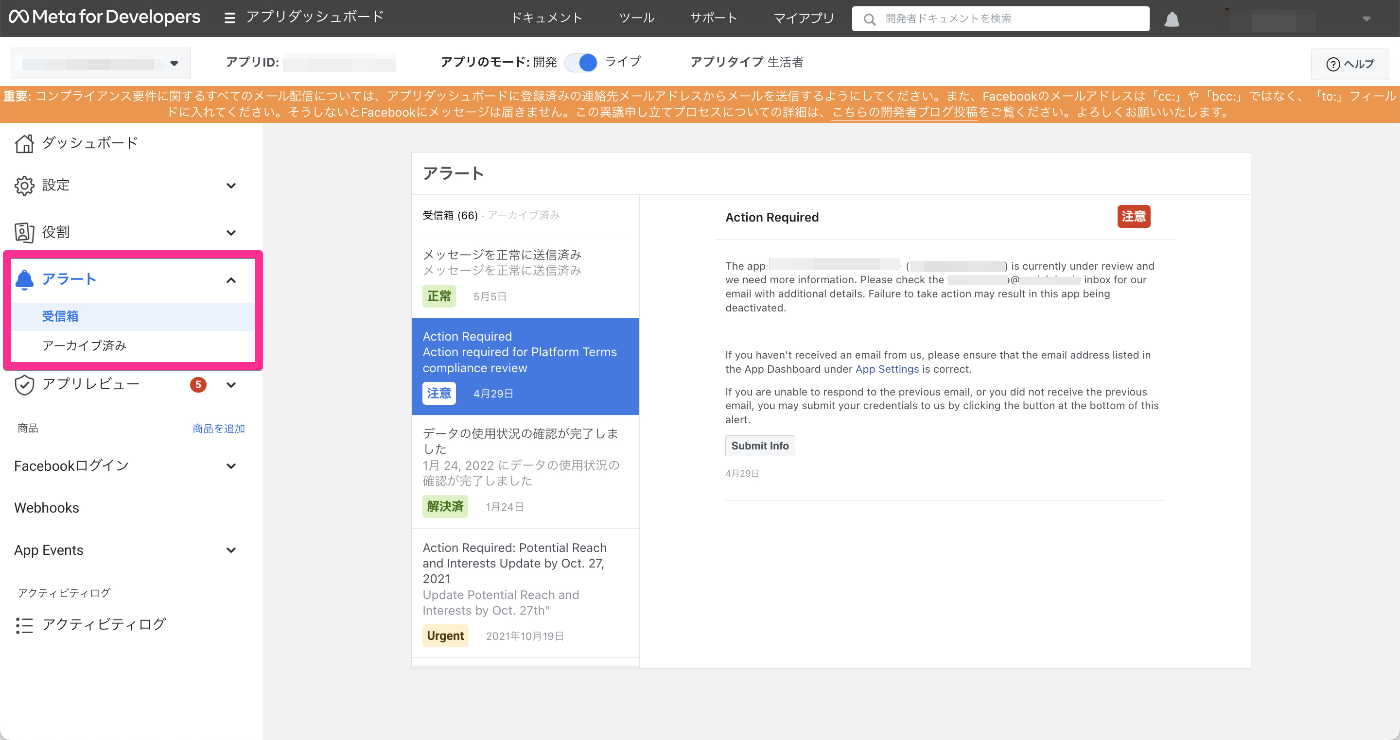The image size is (1400, 740).
Task: Click the search magnifier icon
Action: [870, 19]
